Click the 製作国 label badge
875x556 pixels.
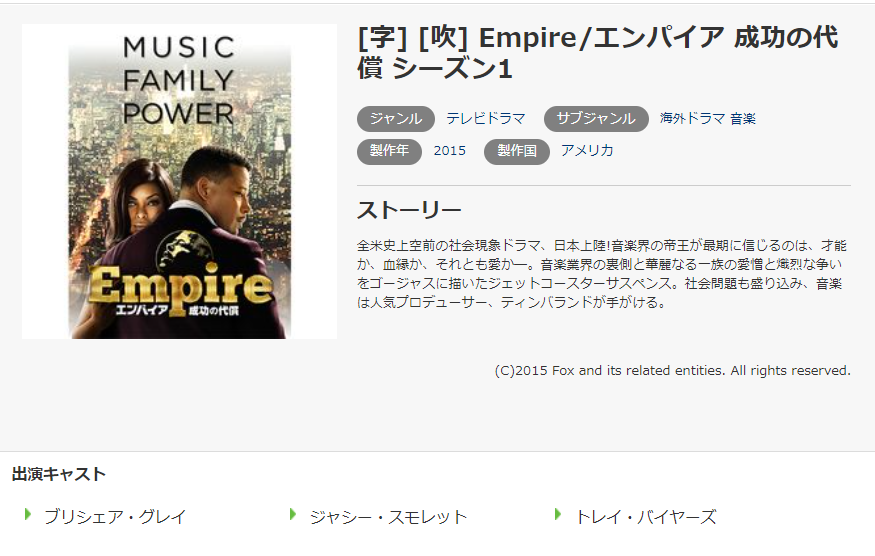[517, 151]
